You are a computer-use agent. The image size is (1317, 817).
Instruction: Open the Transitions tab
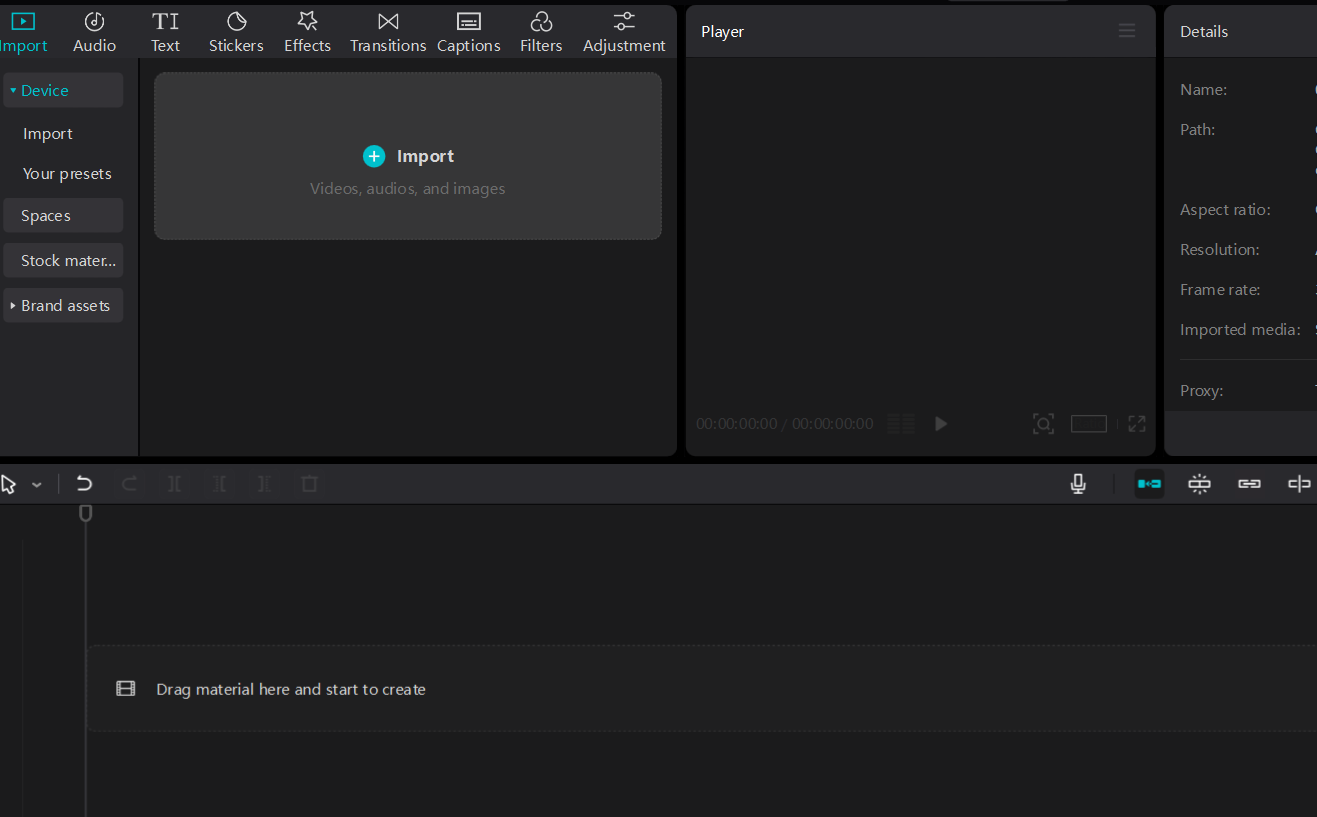[x=388, y=32]
